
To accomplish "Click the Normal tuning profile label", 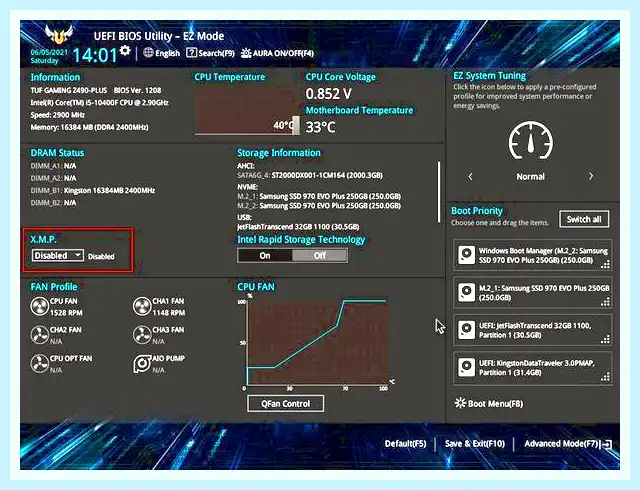I will pos(530,177).
